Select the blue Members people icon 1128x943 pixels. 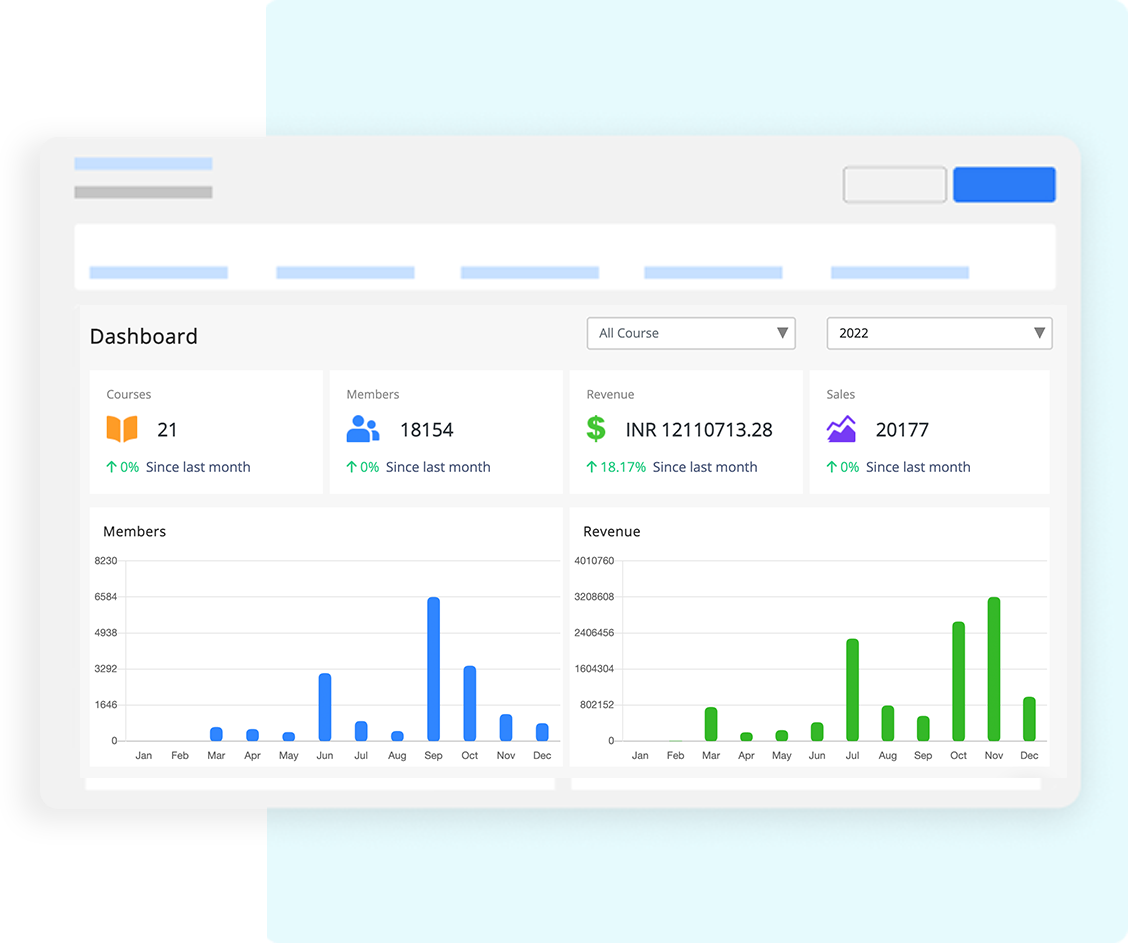[362, 429]
